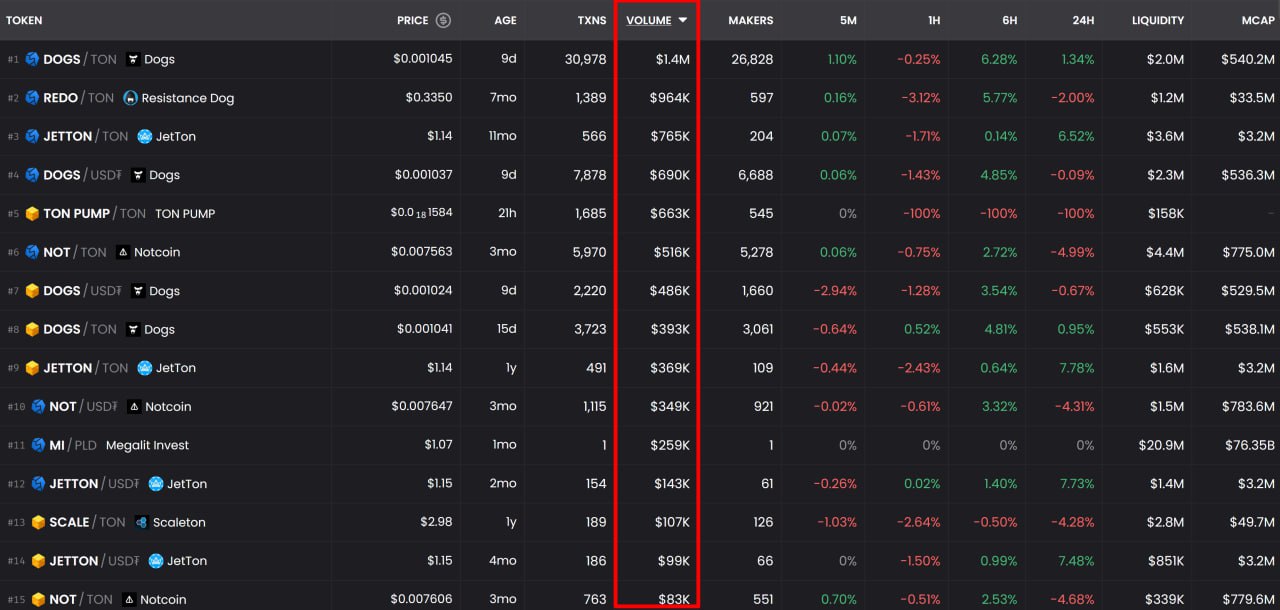Image resolution: width=1280 pixels, height=610 pixels.
Task: Open the SCALE / TON pair
Action: tap(640, 522)
